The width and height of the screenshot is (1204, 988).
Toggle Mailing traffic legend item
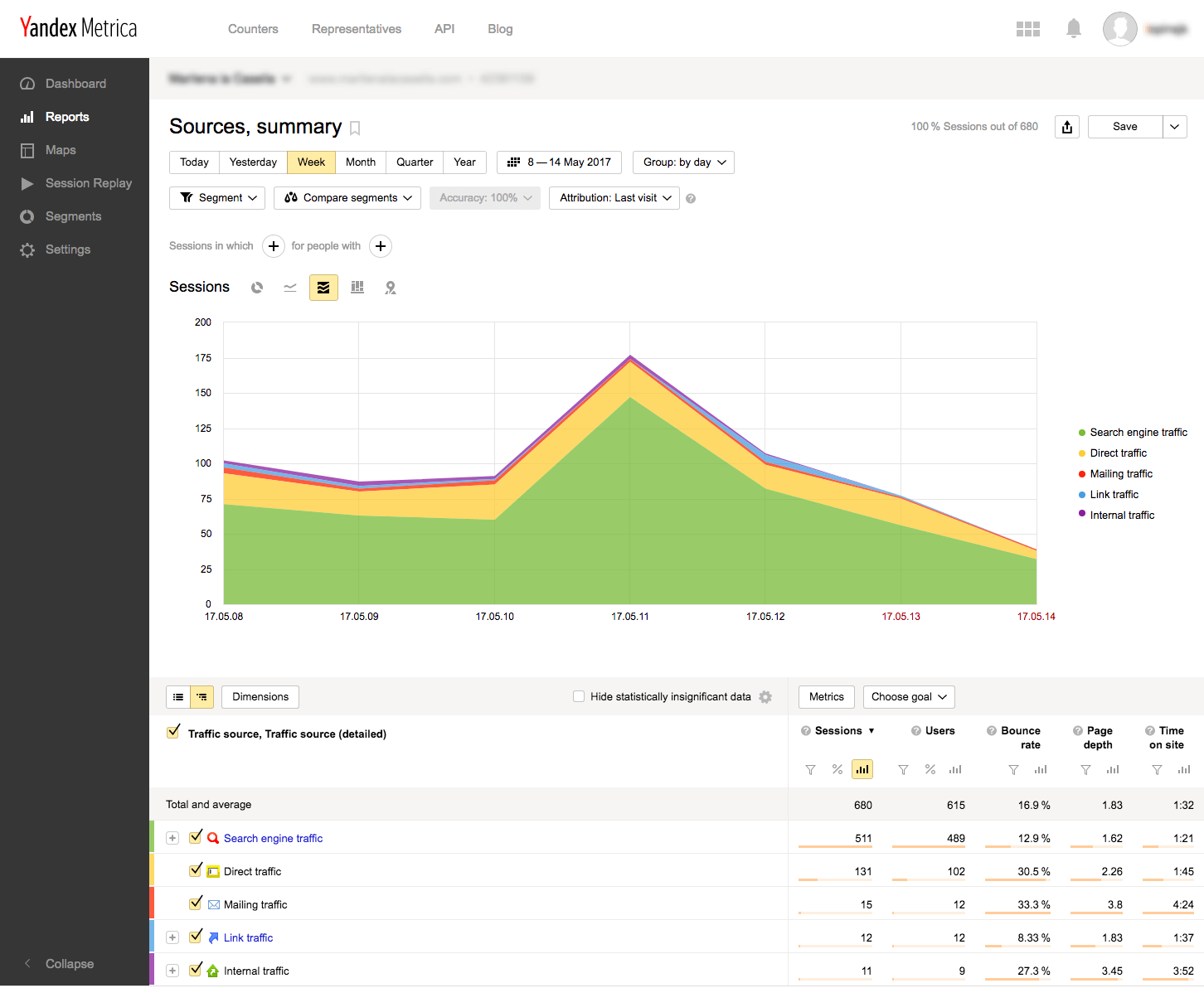point(1115,474)
